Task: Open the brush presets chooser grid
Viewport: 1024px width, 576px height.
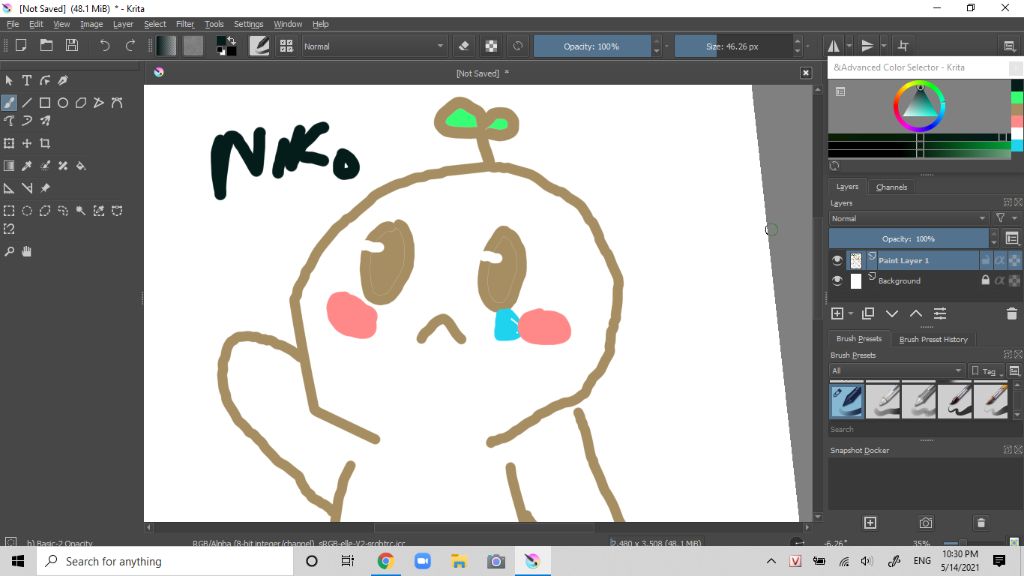Action: (x=286, y=46)
